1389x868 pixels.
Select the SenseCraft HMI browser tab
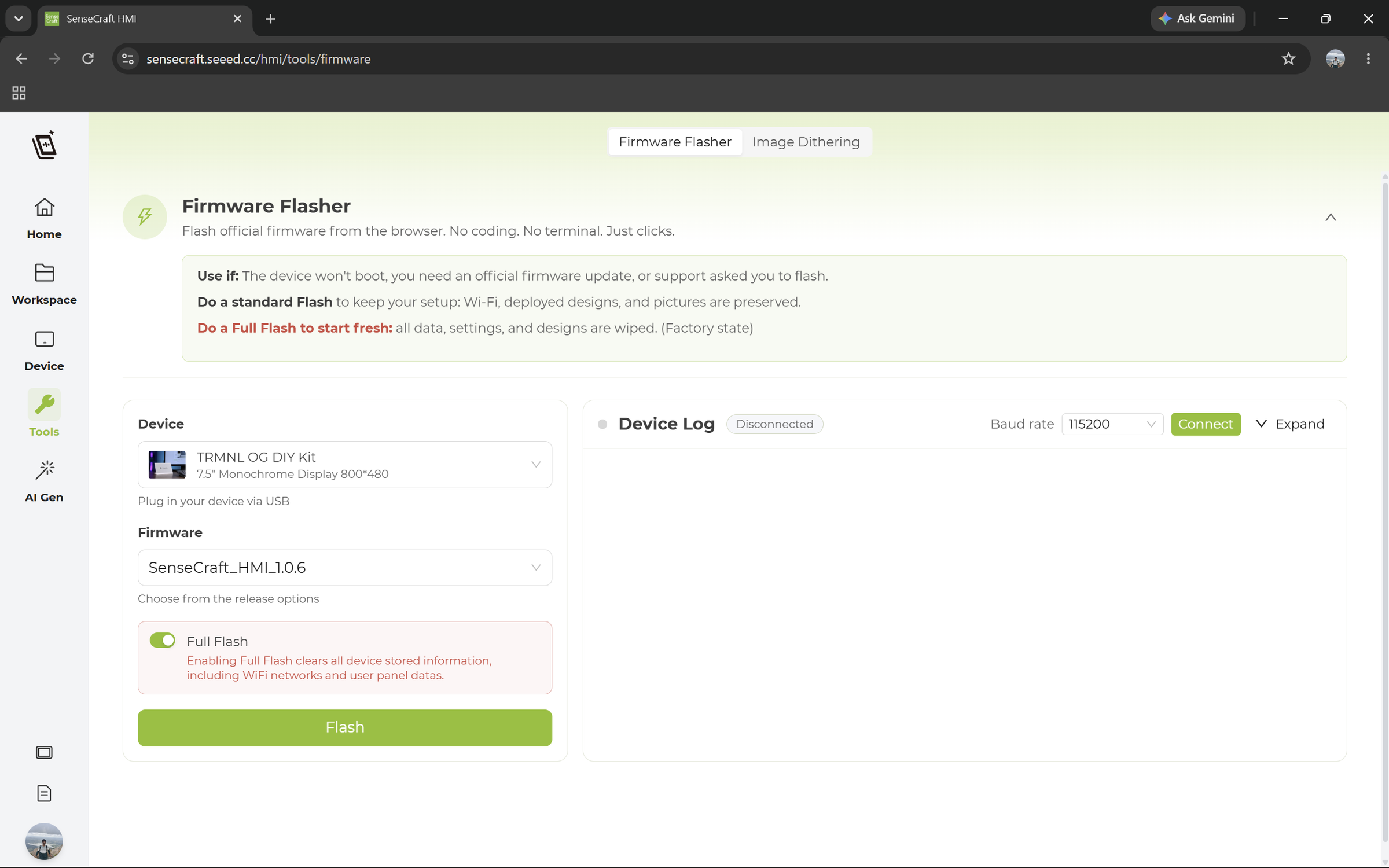point(145,19)
